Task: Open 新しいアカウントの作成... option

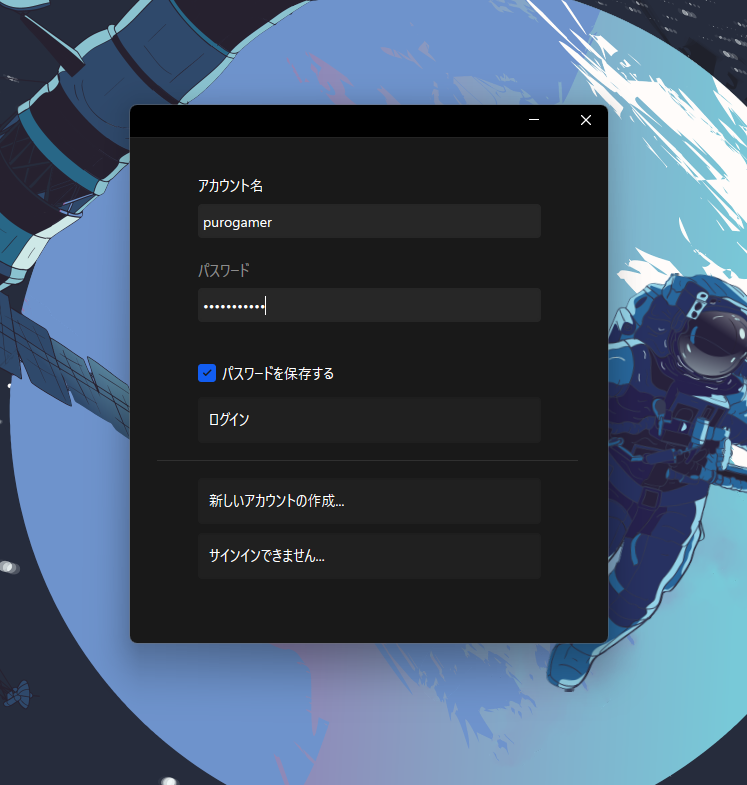Action: (x=369, y=501)
